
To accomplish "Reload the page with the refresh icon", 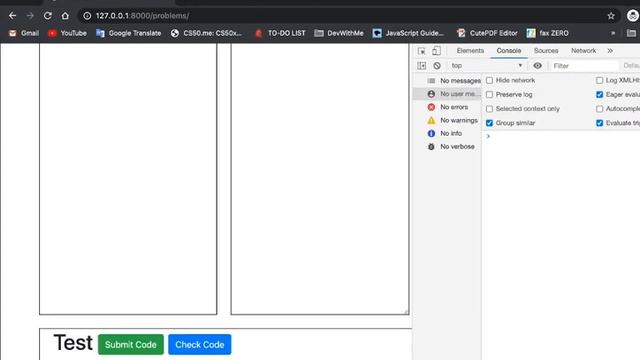I will pos(48,16).
